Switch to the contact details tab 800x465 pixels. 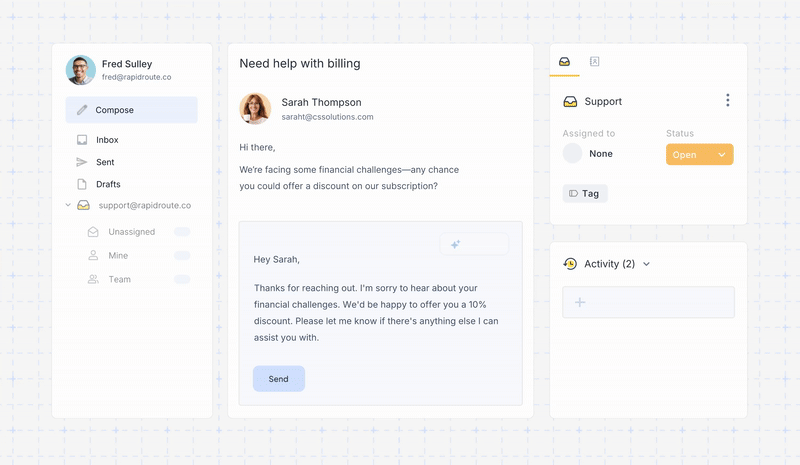click(x=594, y=62)
